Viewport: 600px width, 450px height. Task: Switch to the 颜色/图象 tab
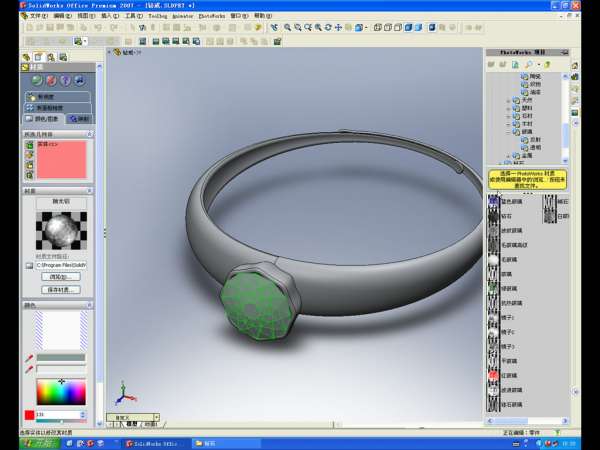click(x=41, y=118)
